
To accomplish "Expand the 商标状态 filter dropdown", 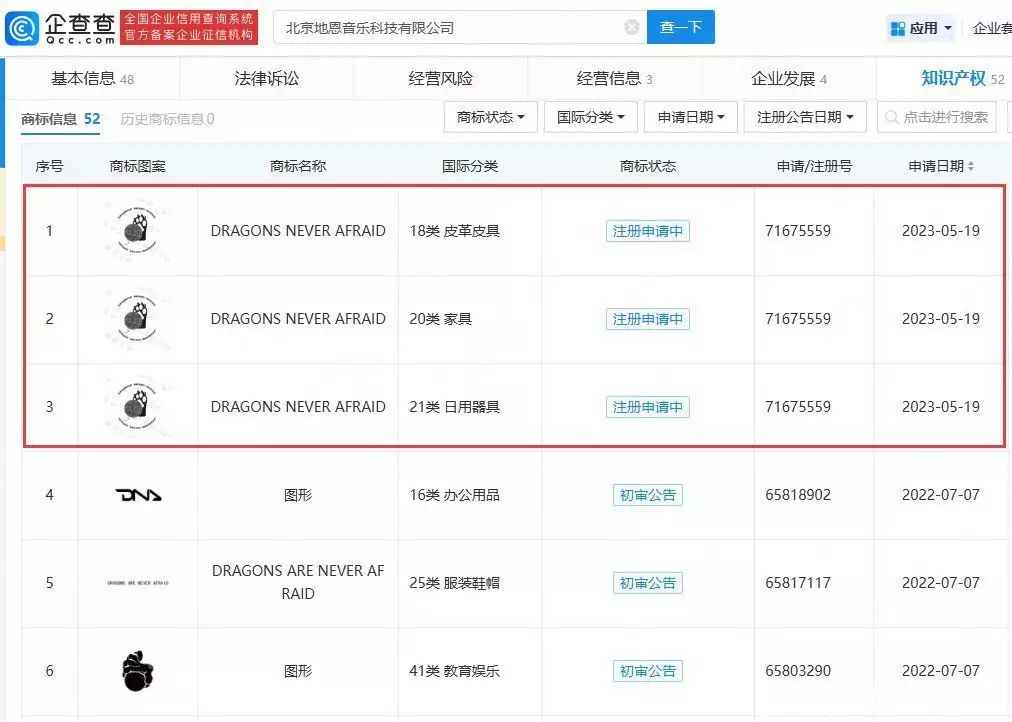I will tap(490, 118).
